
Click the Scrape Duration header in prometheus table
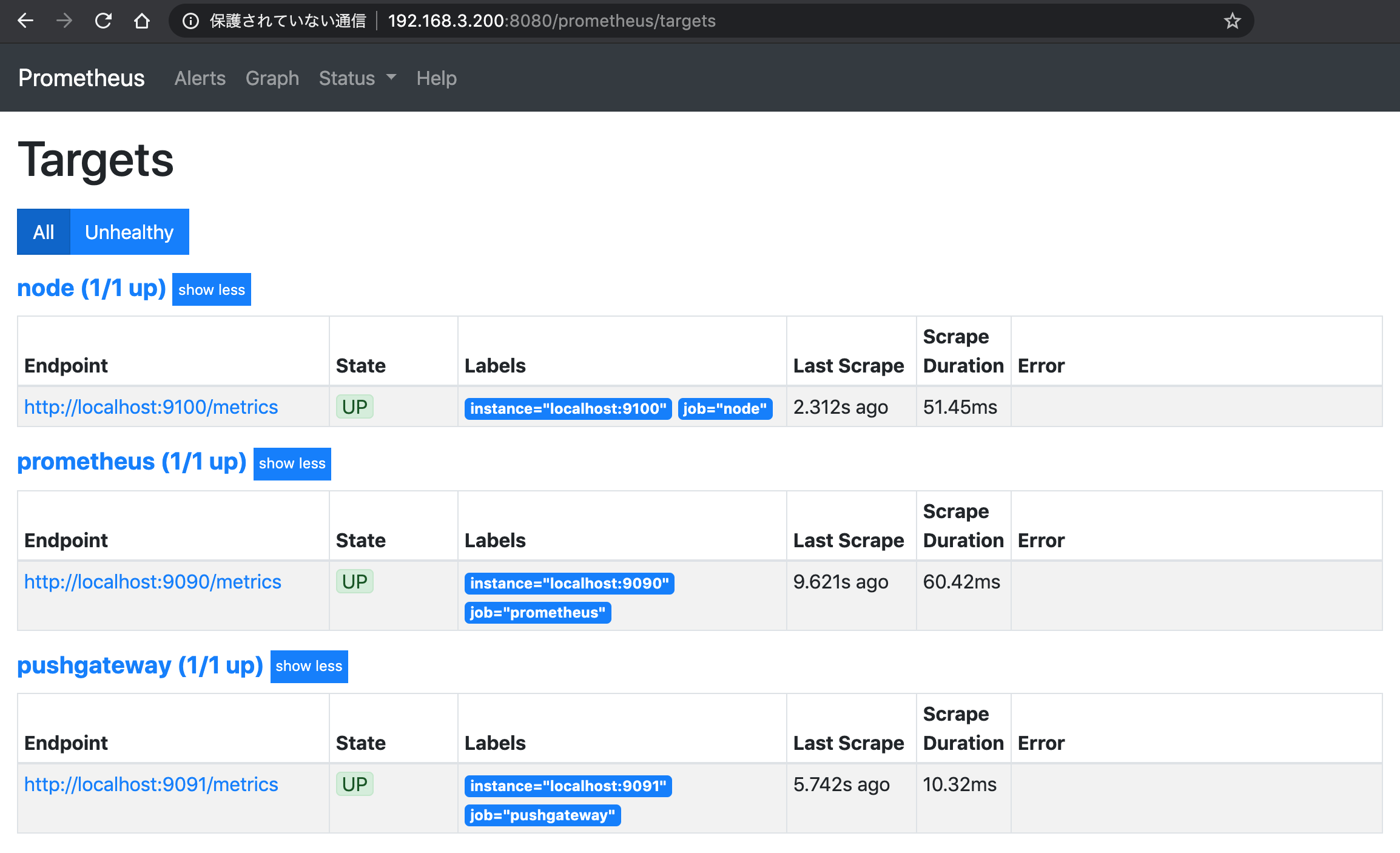(x=963, y=526)
